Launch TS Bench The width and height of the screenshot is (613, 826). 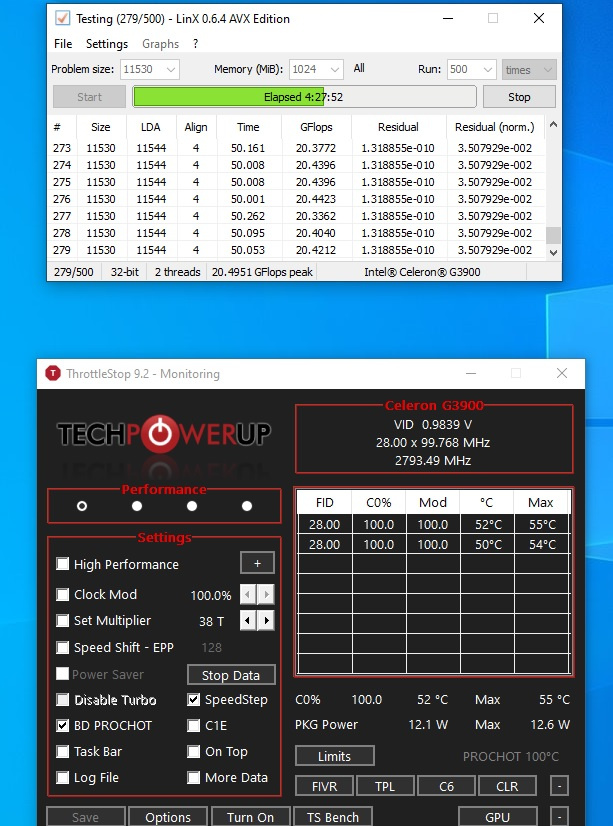[333, 817]
